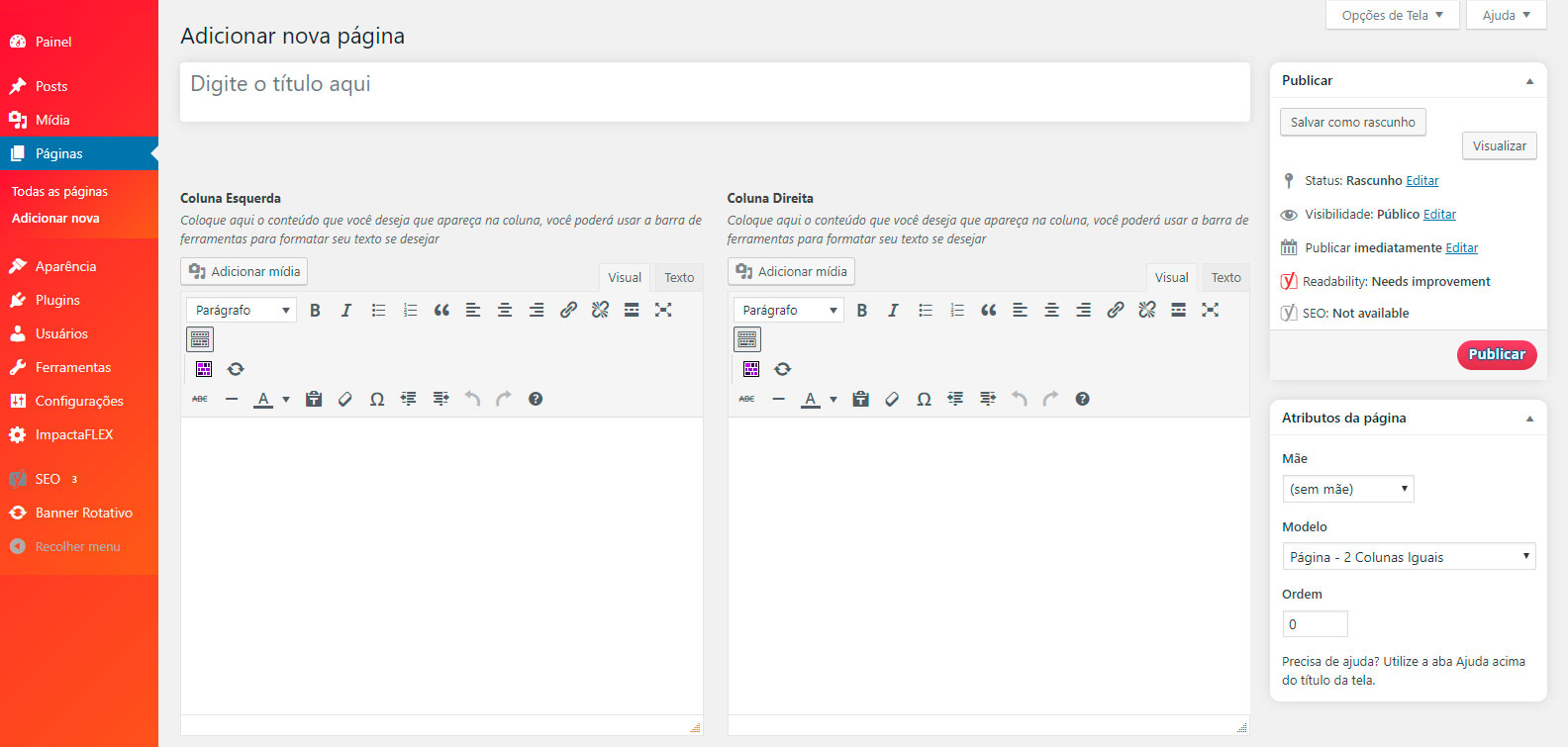Switch left editor to Visual tab
This screenshot has height=747, width=1568.
[625, 277]
